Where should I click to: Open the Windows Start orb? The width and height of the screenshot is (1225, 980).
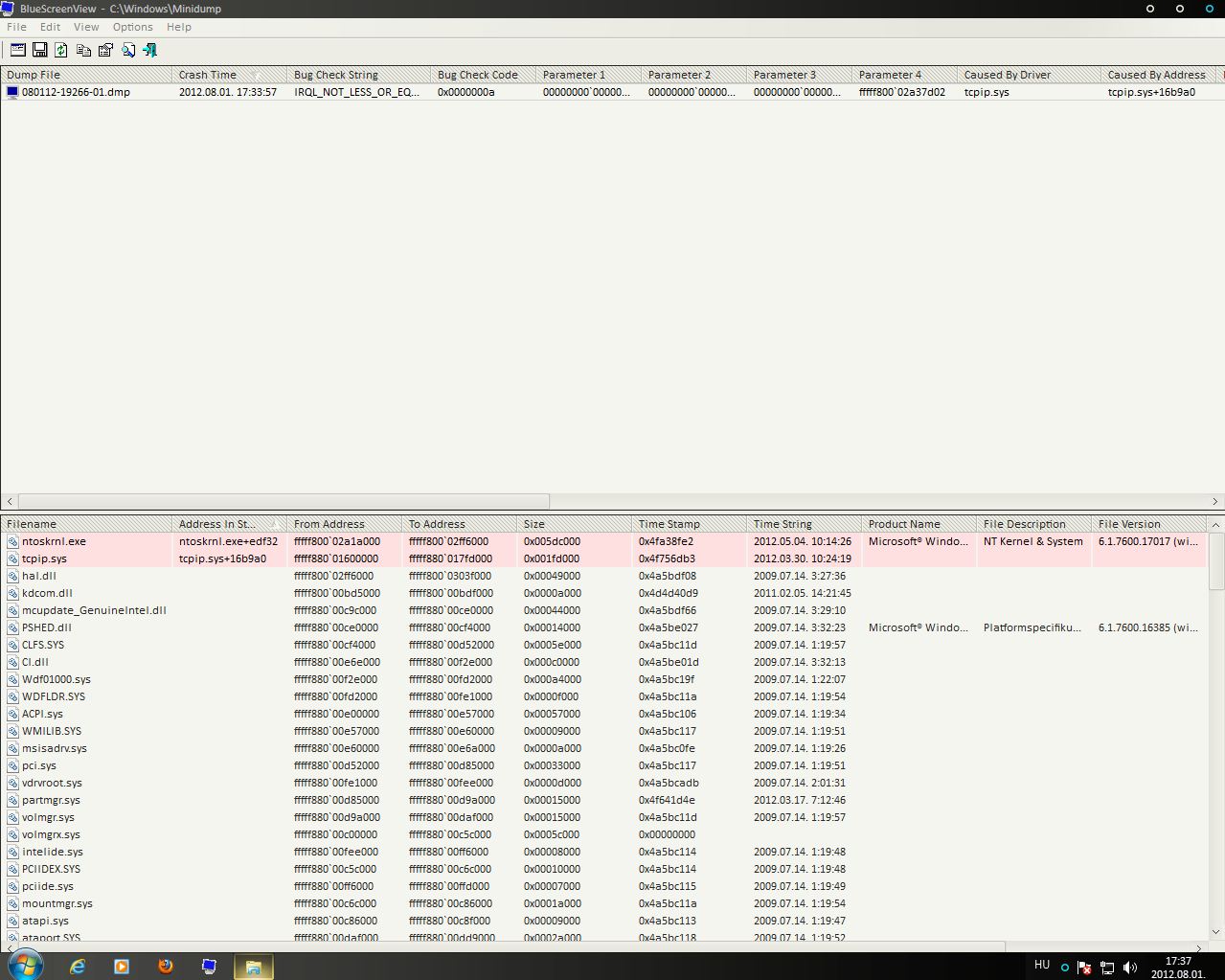click(x=25, y=965)
